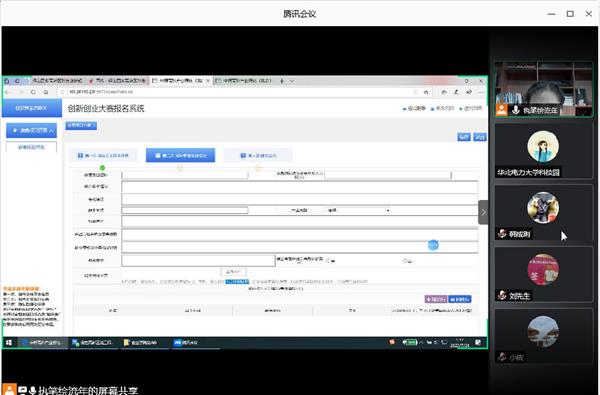The height and width of the screenshot is (395, 600).
Task: Click the browser taskbar item in shared screen
Action: coord(43,343)
